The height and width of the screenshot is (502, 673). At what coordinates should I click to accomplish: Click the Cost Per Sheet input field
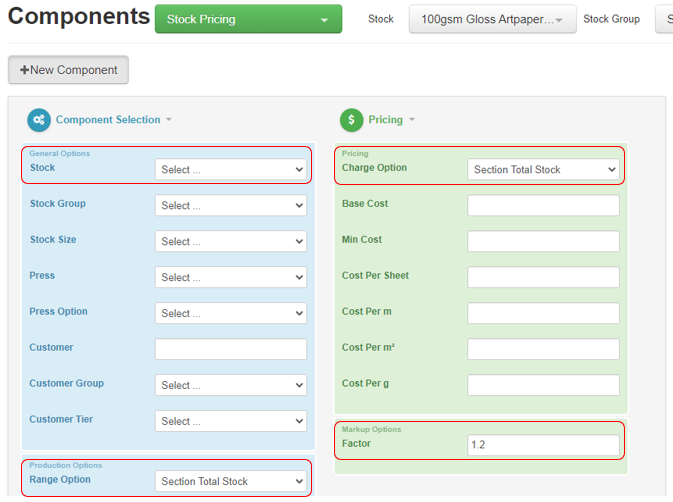tap(543, 277)
